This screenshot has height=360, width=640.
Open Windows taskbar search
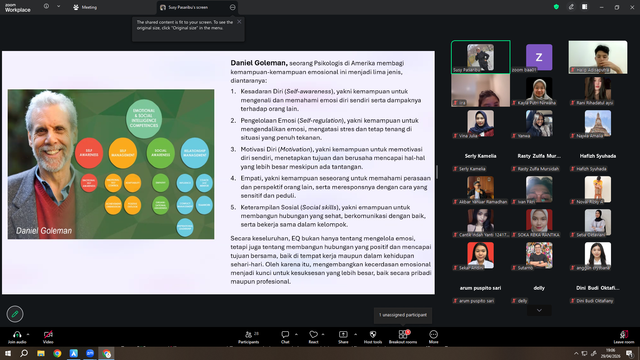[x=24, y=353]
